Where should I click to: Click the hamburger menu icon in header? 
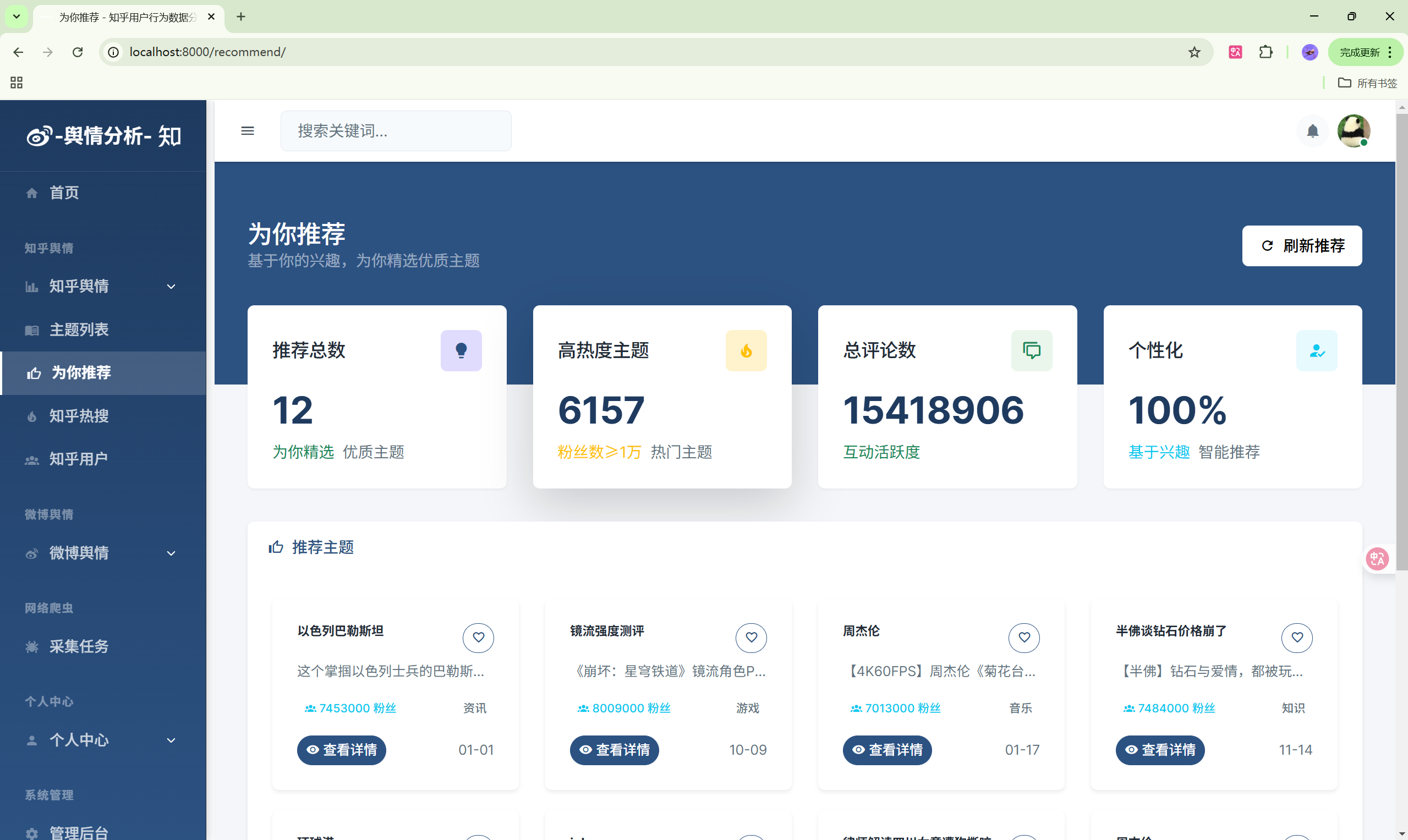(248, 131)
